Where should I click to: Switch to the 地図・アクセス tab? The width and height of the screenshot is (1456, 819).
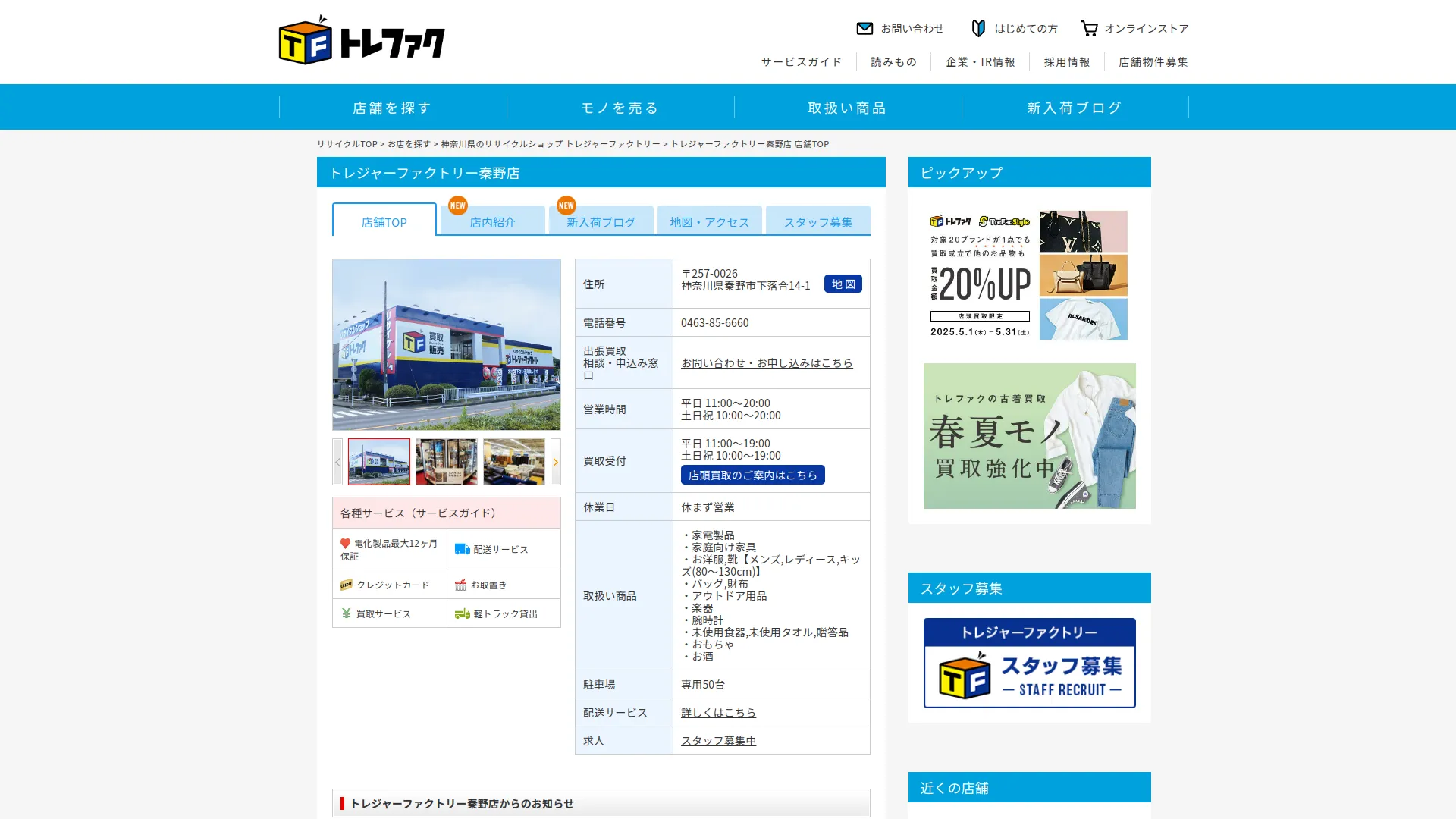coord(710,221)
